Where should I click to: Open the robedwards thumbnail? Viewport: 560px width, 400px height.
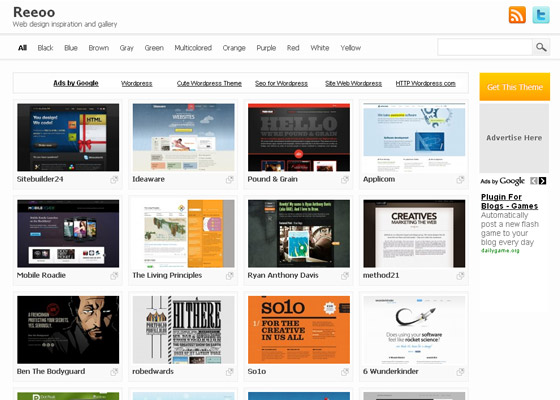tap(184, 330)
